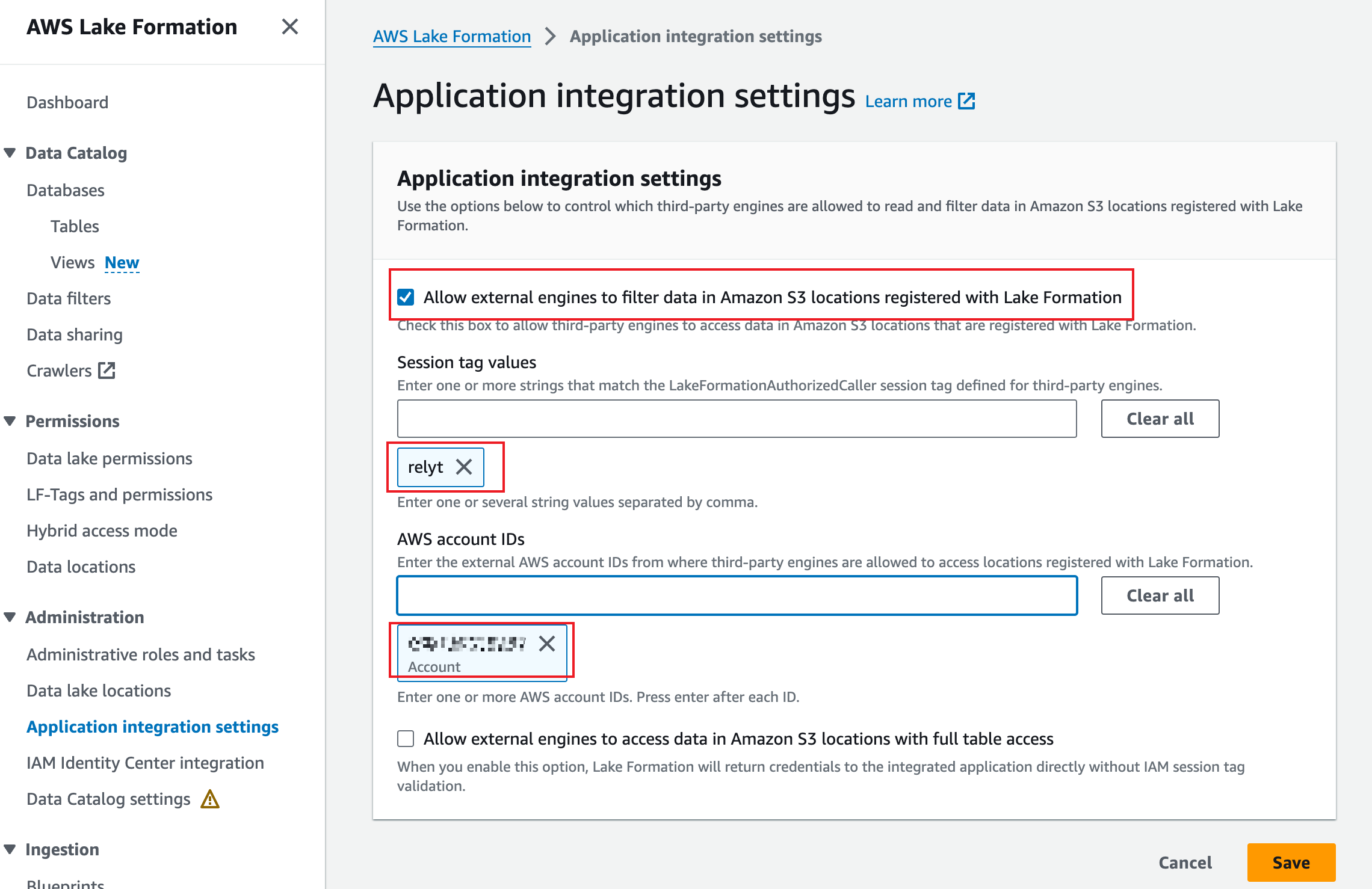Close the AWS Lake Formation side panel
The height and width of the screenshot is (889, 1372).
point(290,26)
